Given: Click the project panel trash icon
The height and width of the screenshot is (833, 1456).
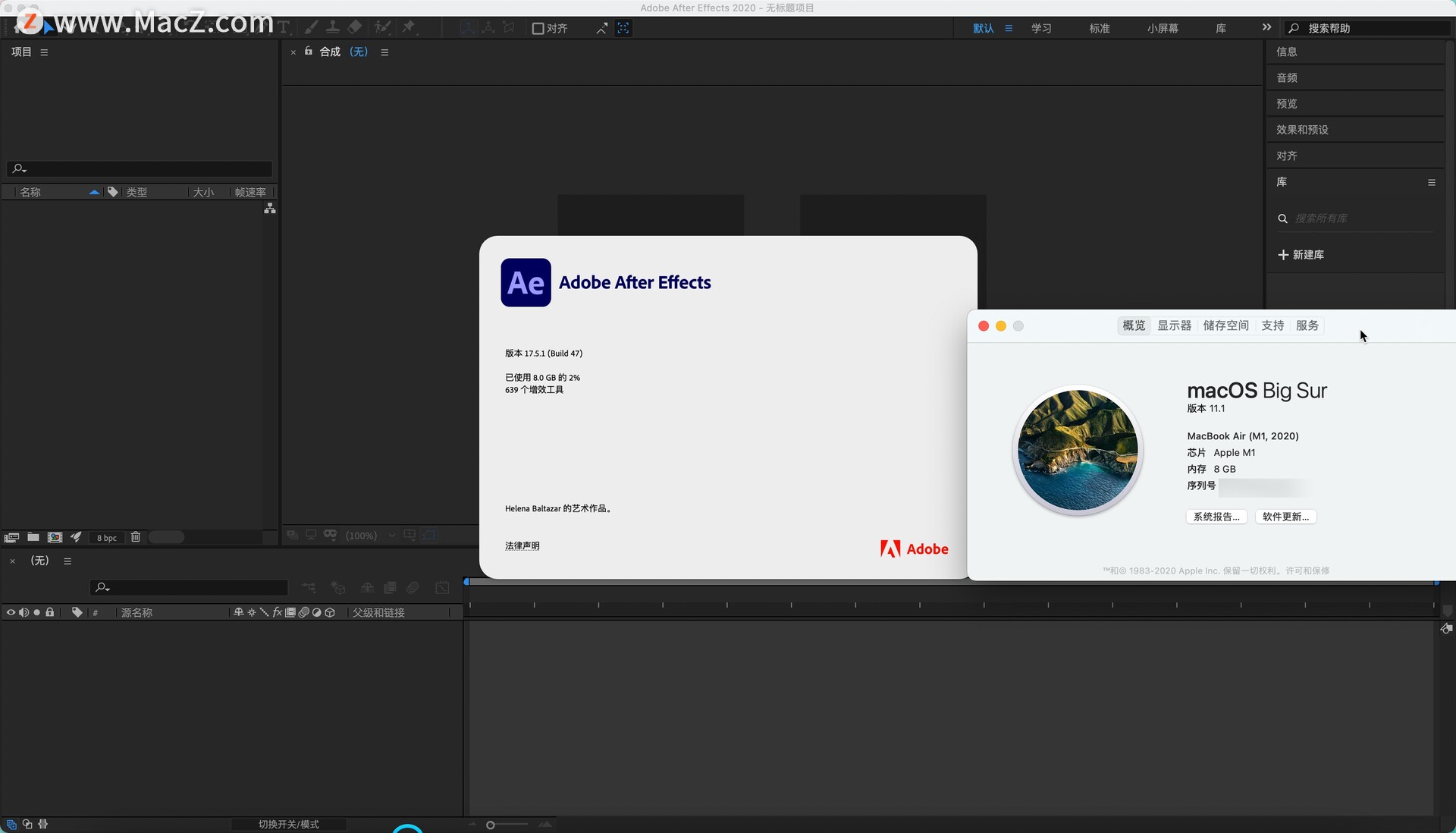Looking at the screenshot, I should click(136, 537).
